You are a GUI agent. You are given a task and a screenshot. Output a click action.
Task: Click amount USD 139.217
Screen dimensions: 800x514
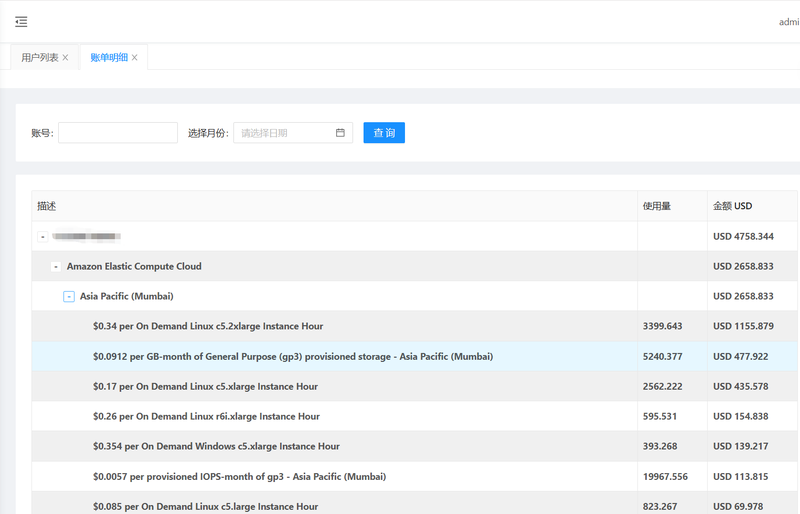pos(740,447)
